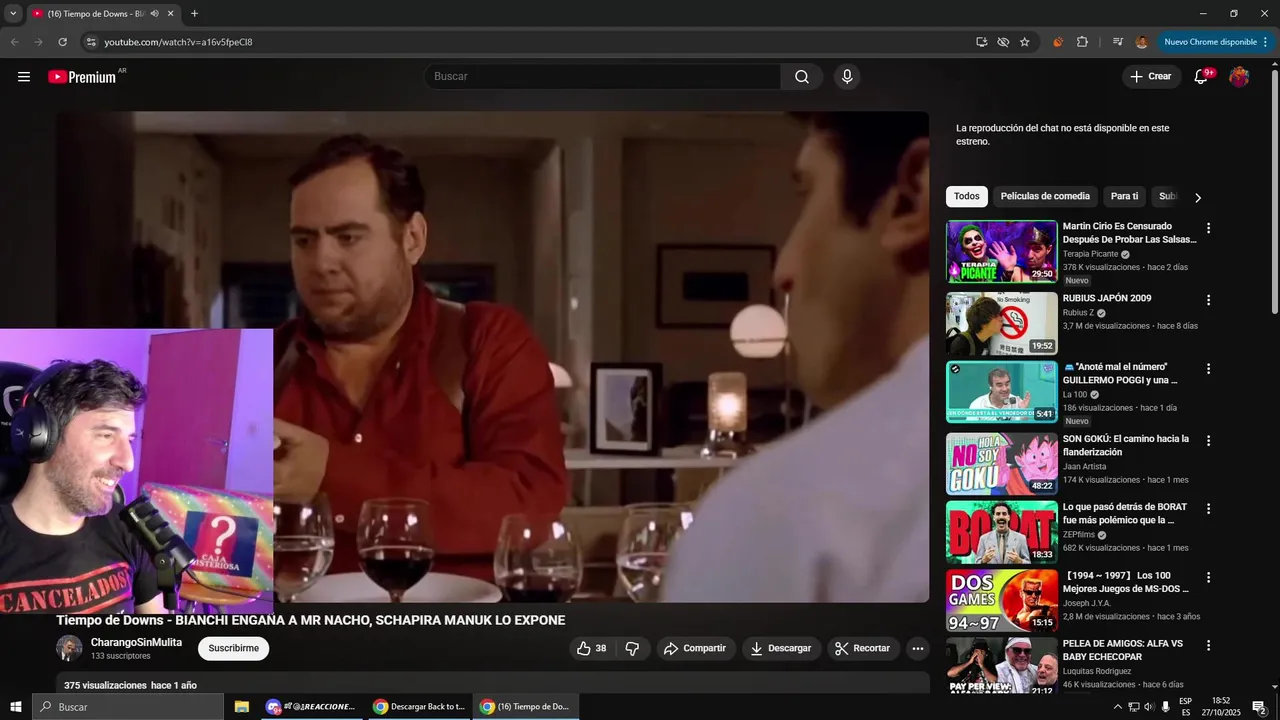Focus the YouTube Buscar search field
The height and width of the screenshot is (720, 1280).
(x=603, y=77)
